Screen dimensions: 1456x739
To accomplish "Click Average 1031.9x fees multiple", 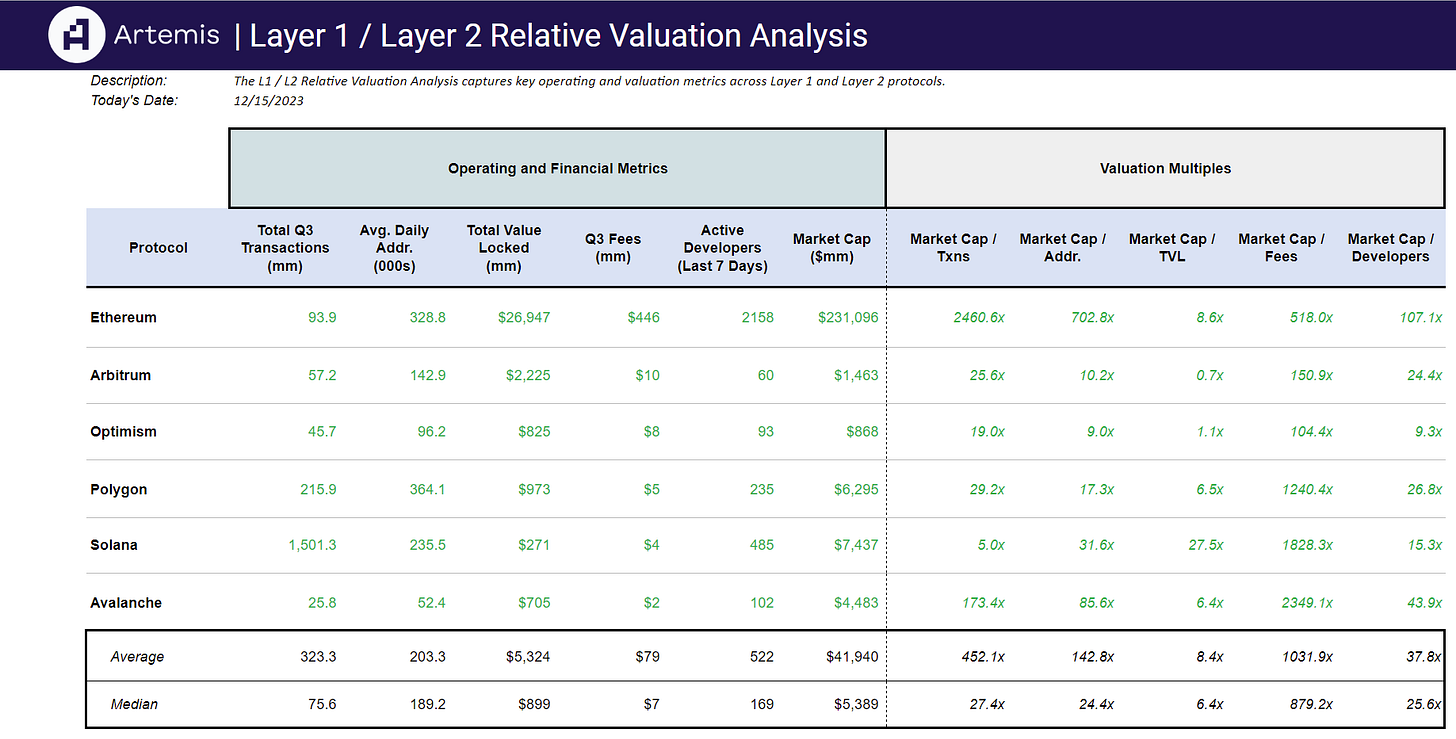I will (1307, 657).
